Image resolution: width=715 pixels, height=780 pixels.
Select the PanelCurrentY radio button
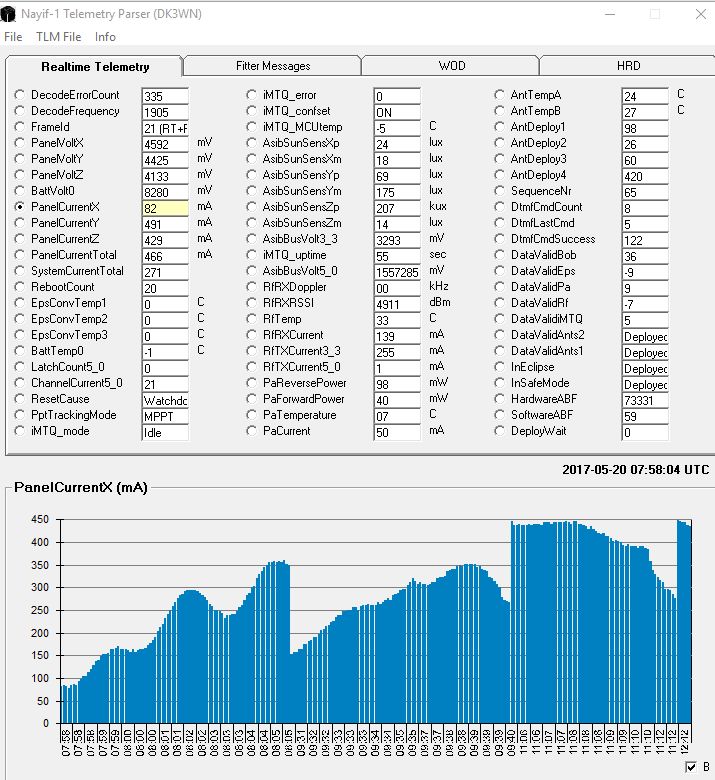click(19, 222)
